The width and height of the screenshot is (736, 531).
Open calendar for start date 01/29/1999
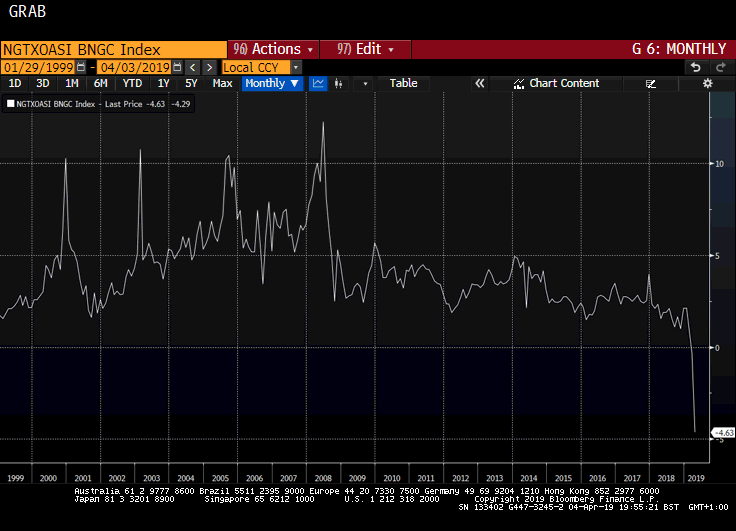click(x=81, y=67)
